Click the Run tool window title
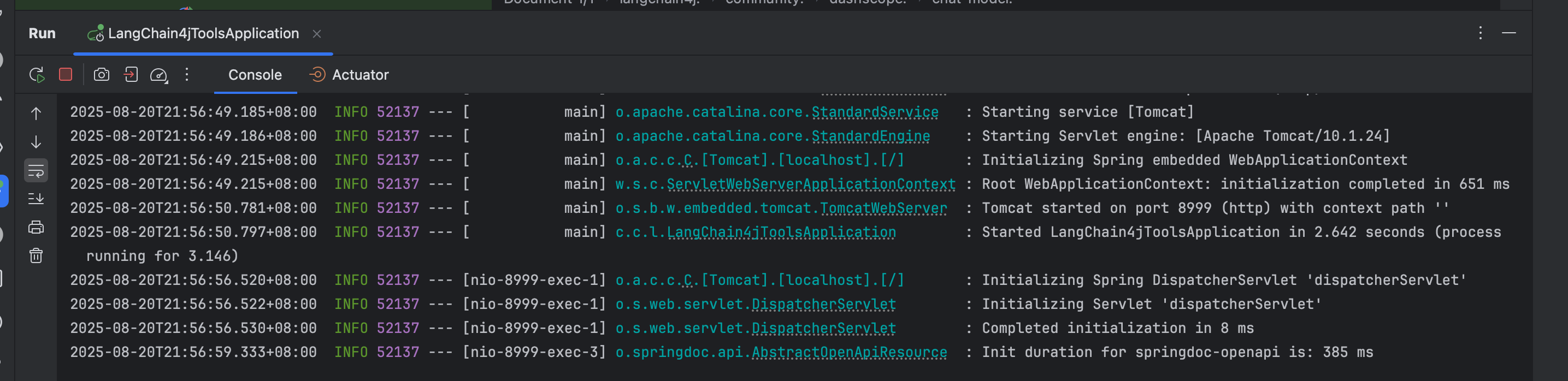 click(42, 33)
